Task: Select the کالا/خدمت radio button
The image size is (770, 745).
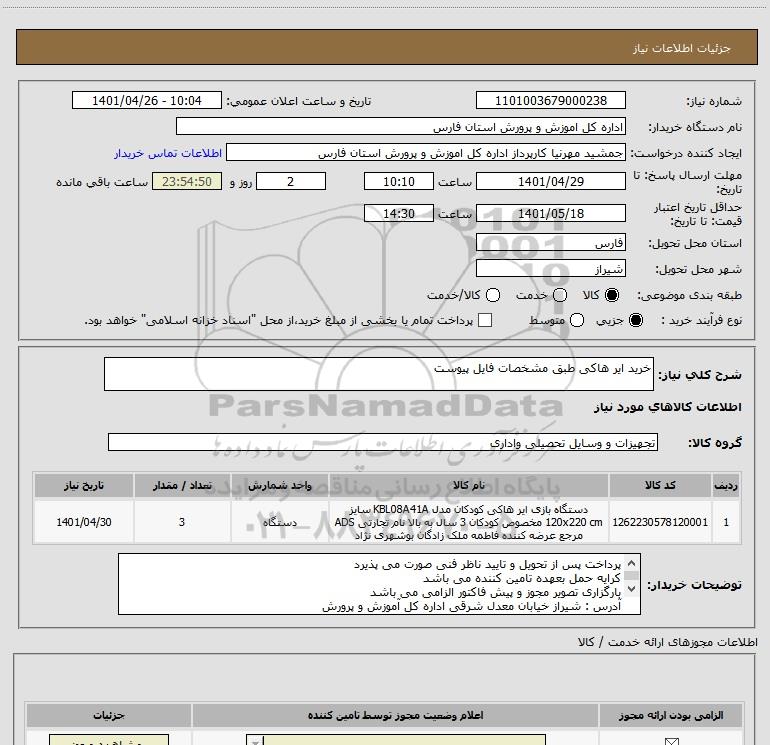Action: click(x=493, y=295)
